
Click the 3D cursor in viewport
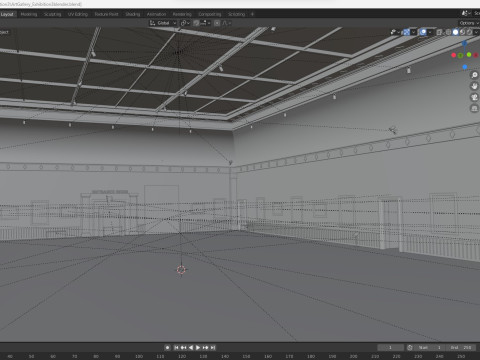pyautogui.click(x=181, y=270)
